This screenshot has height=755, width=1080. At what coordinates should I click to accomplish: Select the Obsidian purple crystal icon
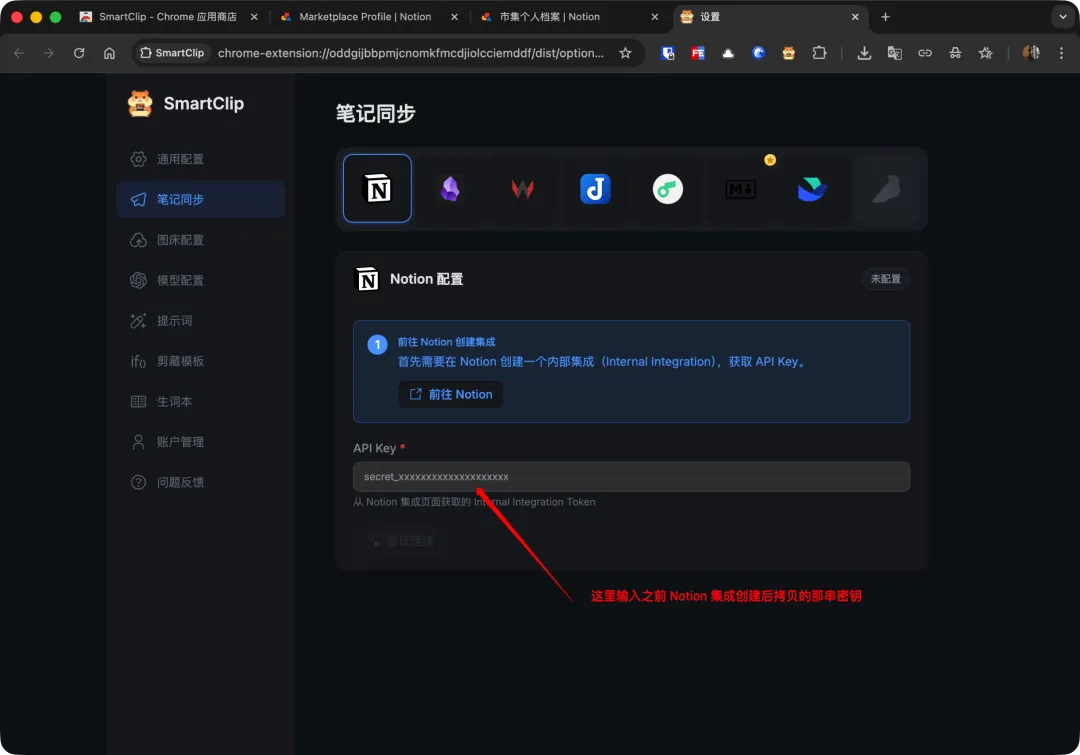coord(450,188)
